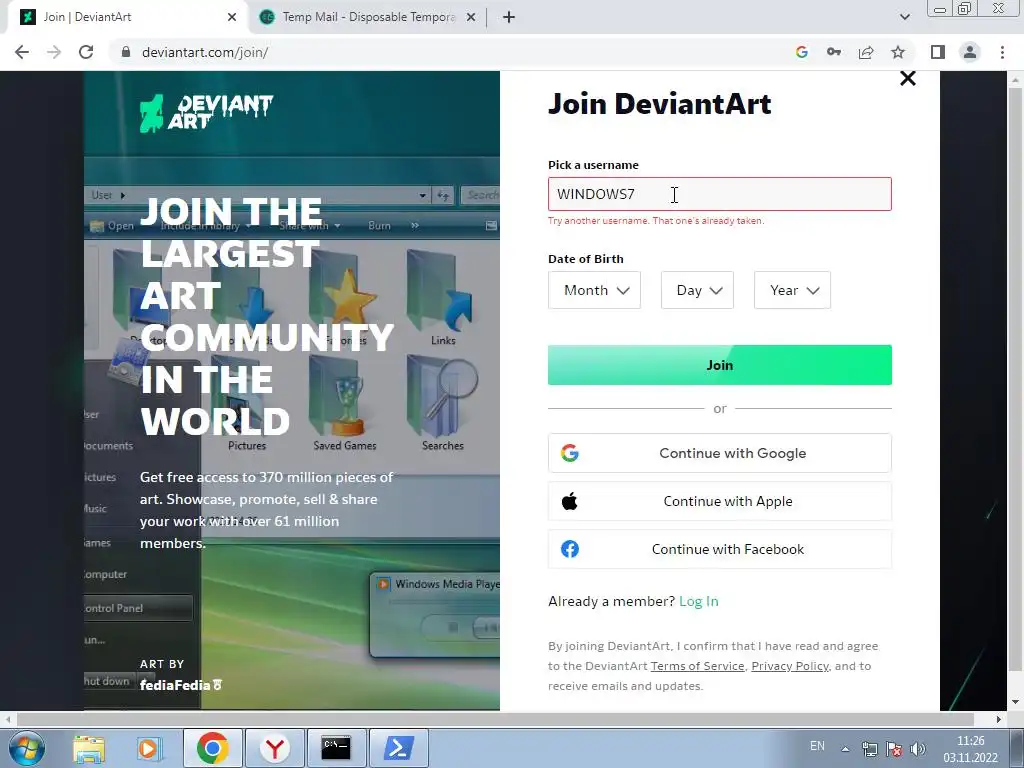Switch to the Temp Mail tab
This screenshot has width=1024, height=768.
[368, 17]
